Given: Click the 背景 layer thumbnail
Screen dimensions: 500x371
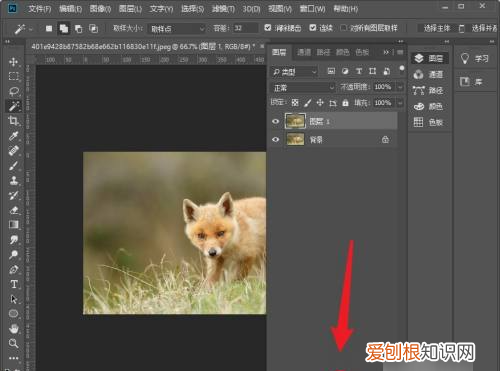Looking at the screenshot, I should (296, 139).
